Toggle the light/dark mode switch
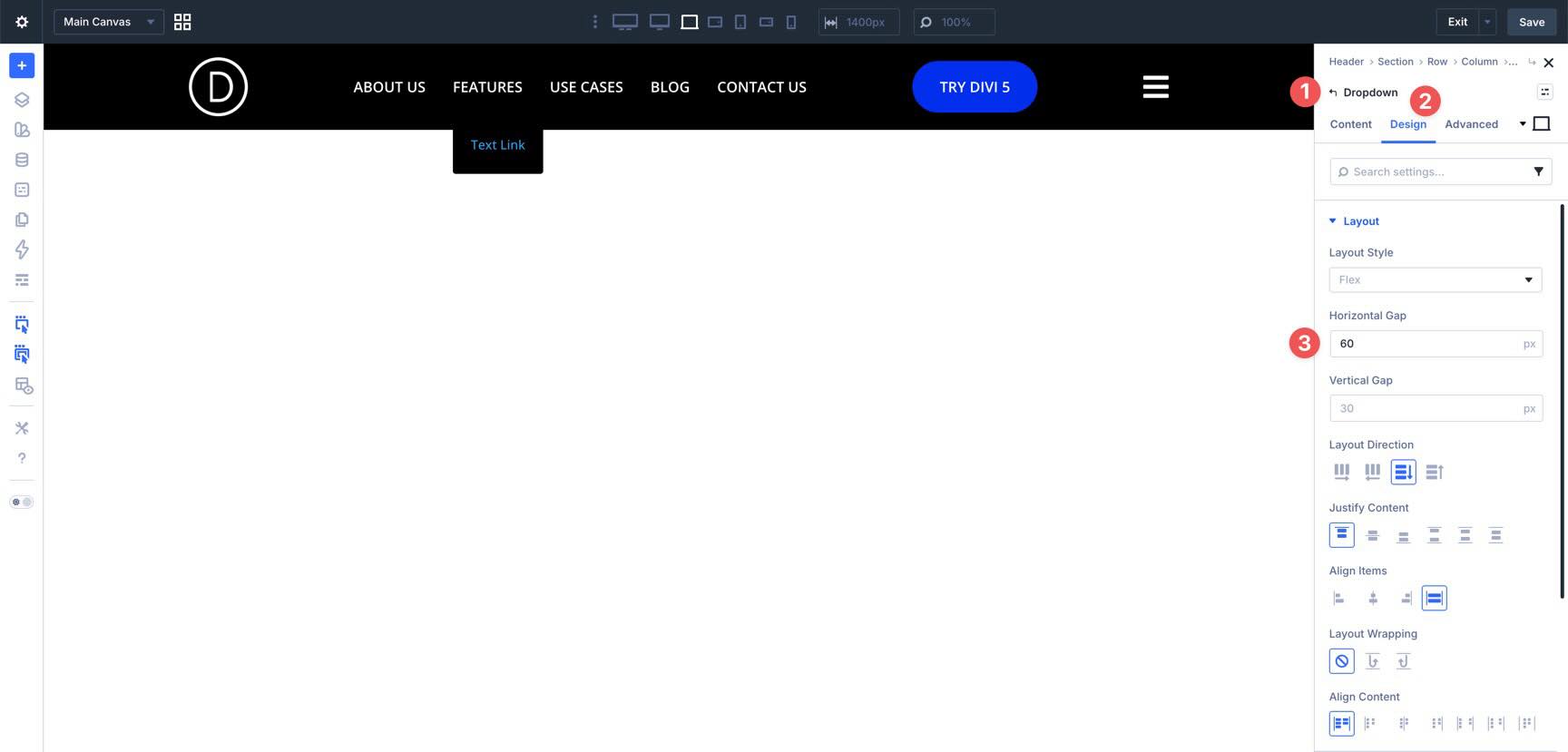1568x752 pixels. tap(22, 502)
